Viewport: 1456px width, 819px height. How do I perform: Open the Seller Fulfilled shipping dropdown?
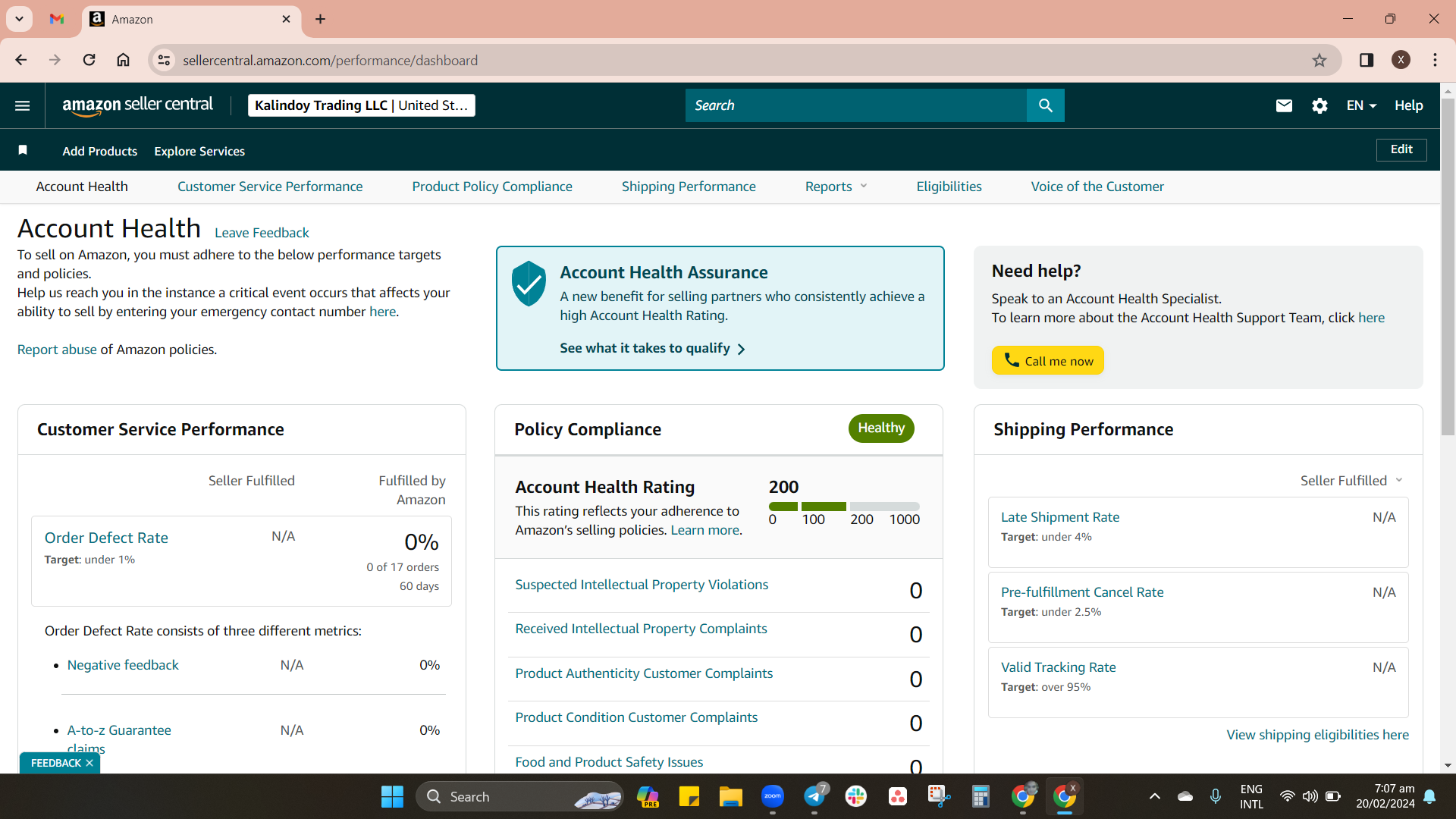[x=1351, y=481]
